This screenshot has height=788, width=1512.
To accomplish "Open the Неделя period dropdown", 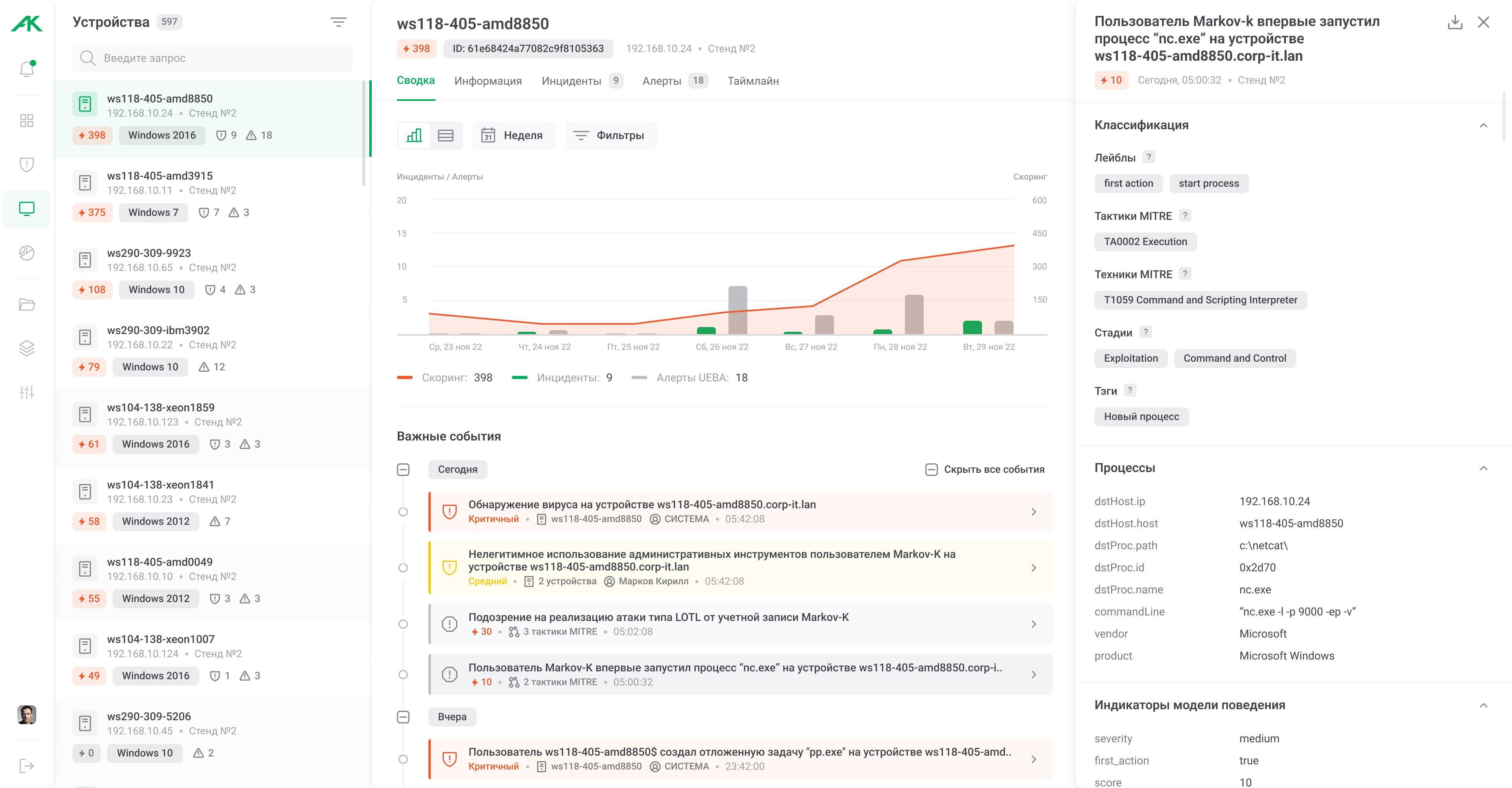I will coord(513,136).
